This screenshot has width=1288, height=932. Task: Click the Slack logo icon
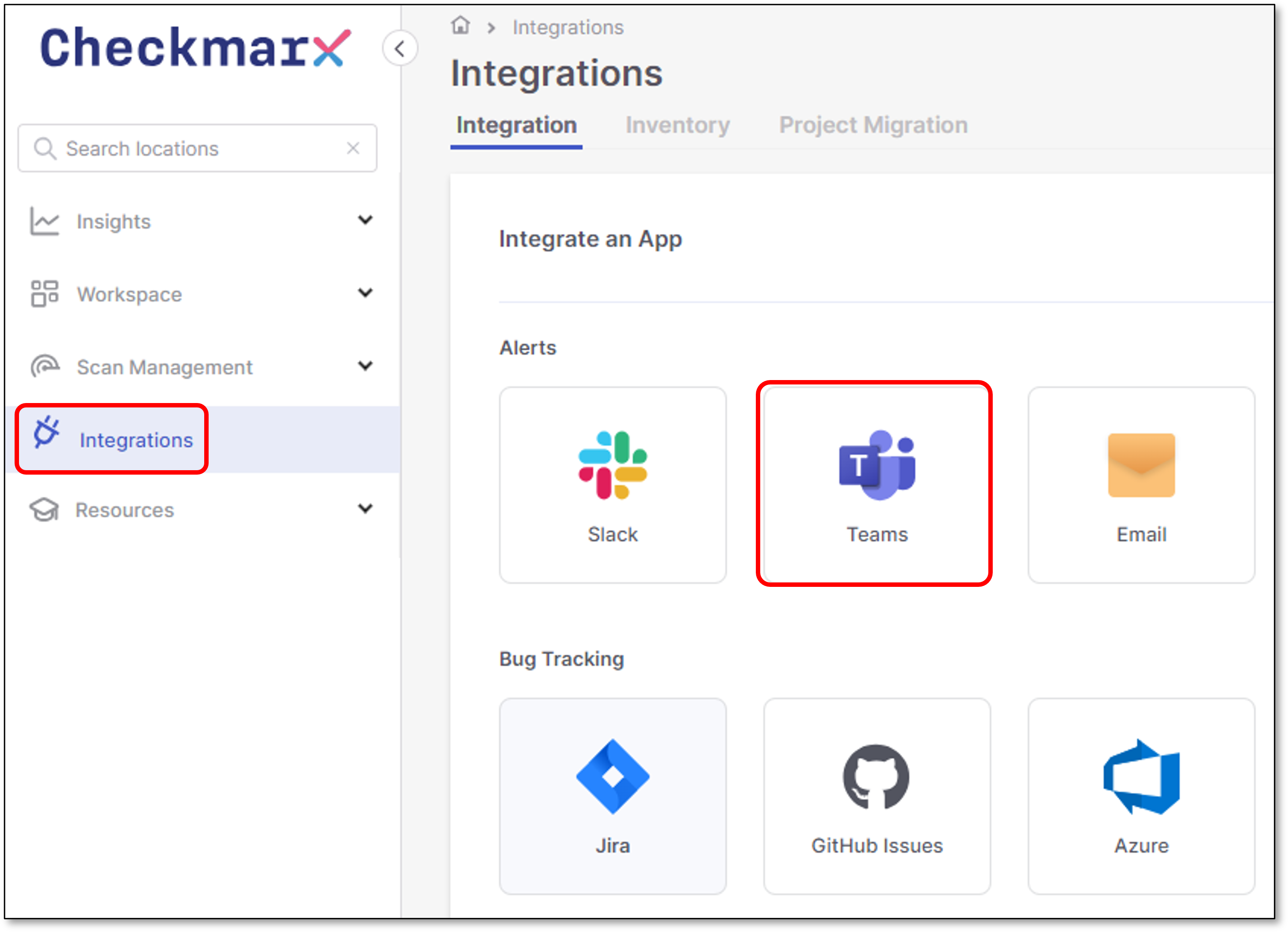pyautogui.click(x=613, y=465)
